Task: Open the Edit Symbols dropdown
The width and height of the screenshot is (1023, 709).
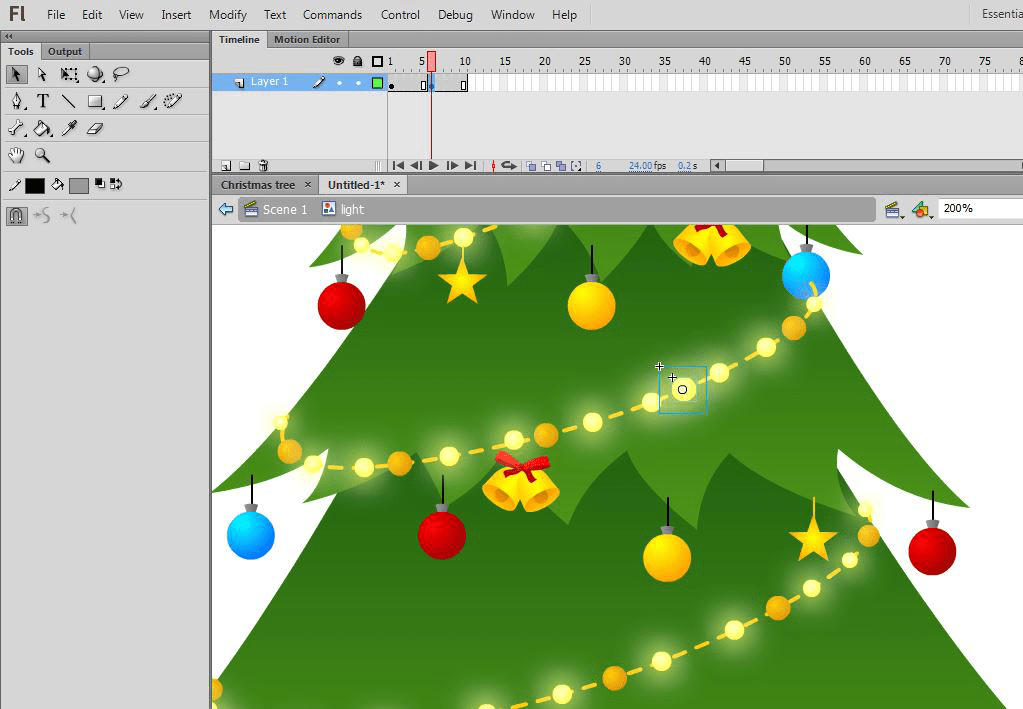Action: click(x=921, y=209)
